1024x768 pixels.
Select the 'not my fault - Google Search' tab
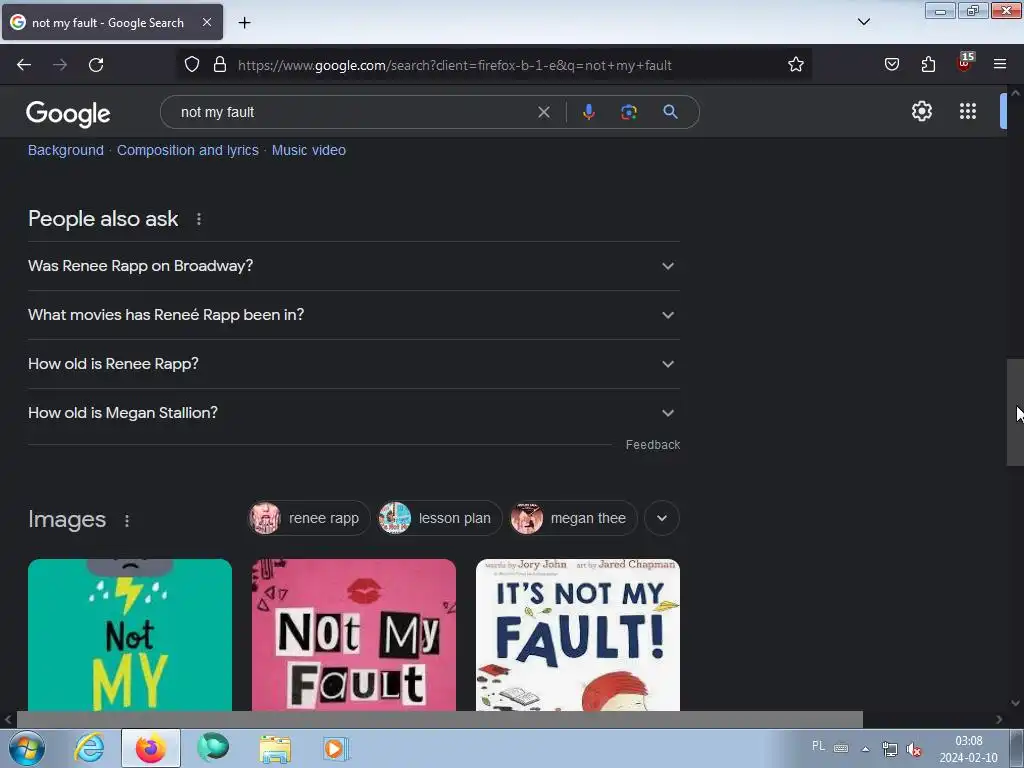click(112, 22)
